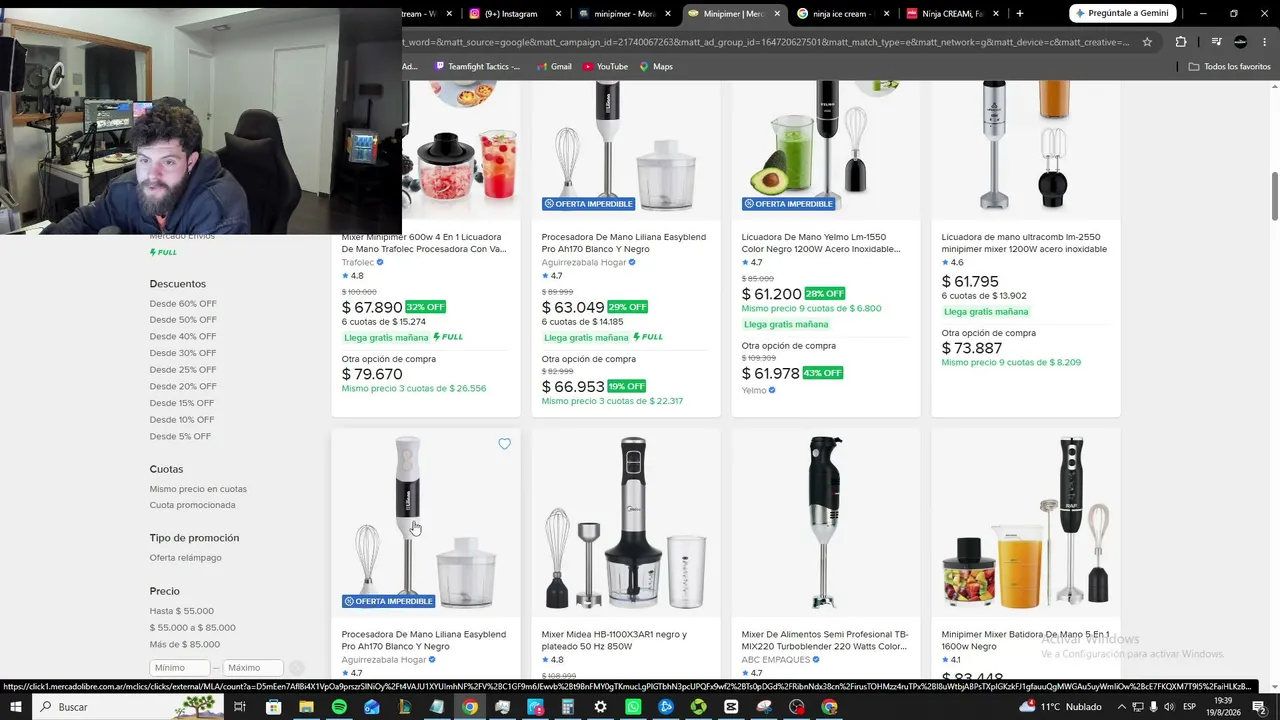Filter by 'Desde 25% OFF' discount

[x=183, y=370]
